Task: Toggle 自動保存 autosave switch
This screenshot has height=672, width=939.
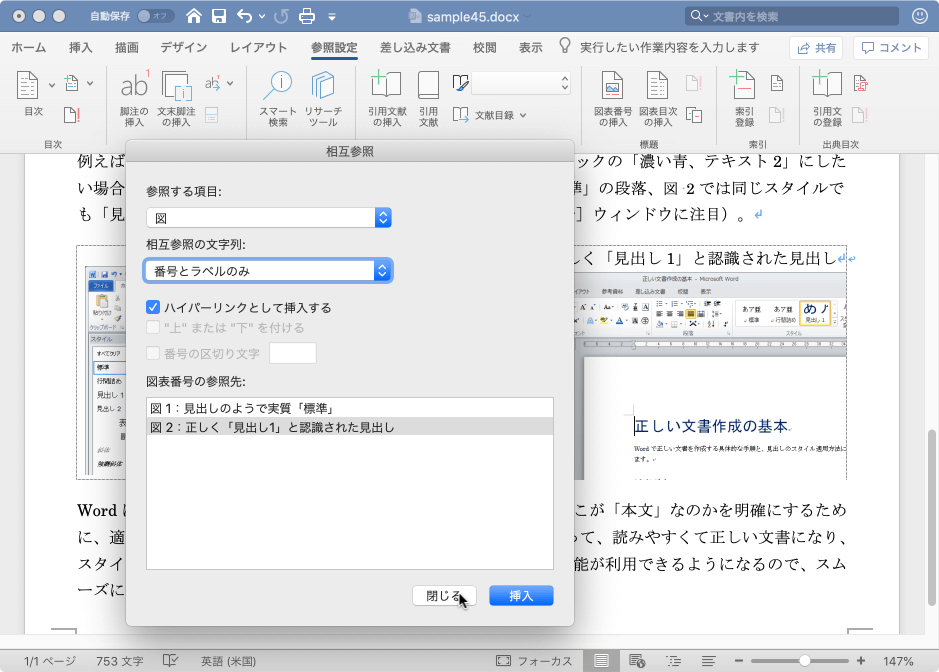Action: 154,16
